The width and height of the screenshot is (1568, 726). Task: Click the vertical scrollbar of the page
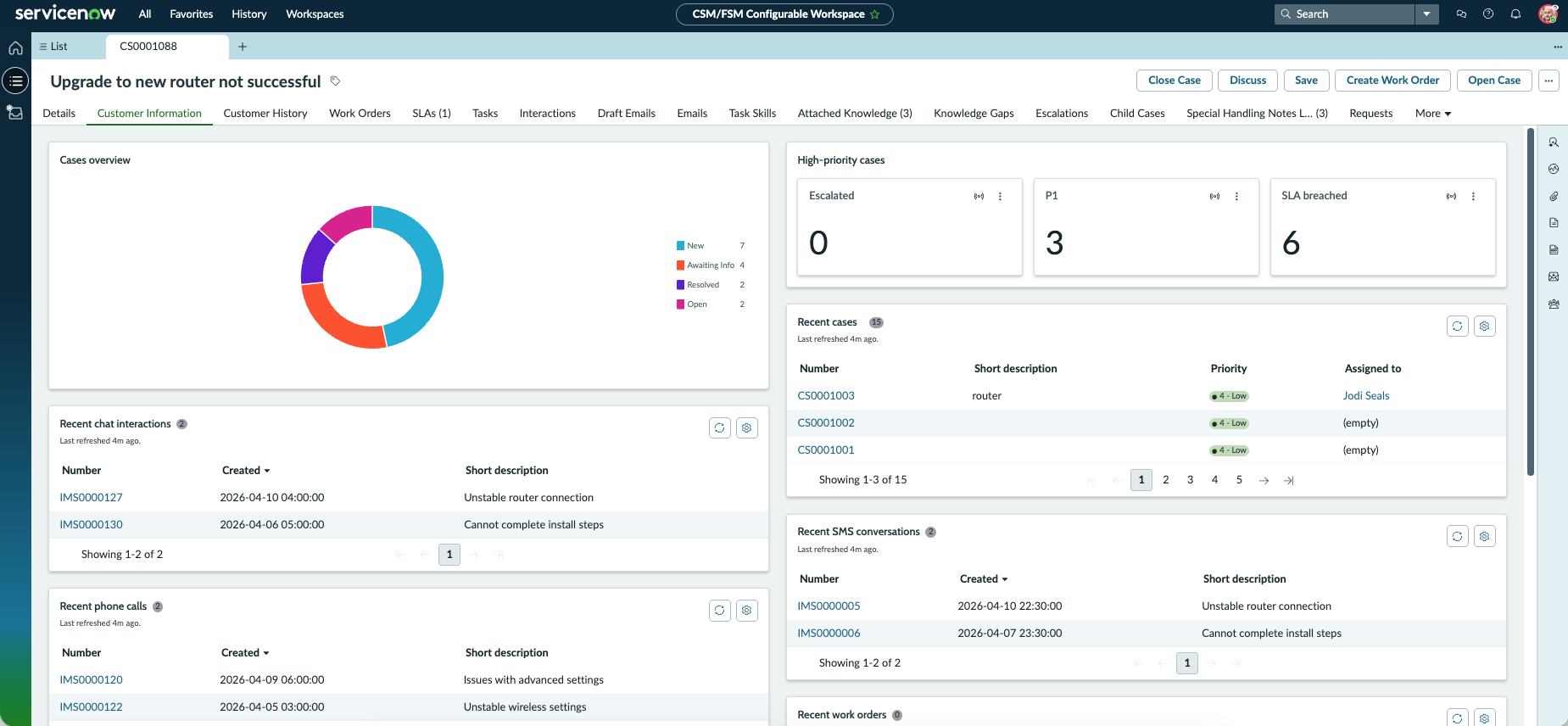1531,302
